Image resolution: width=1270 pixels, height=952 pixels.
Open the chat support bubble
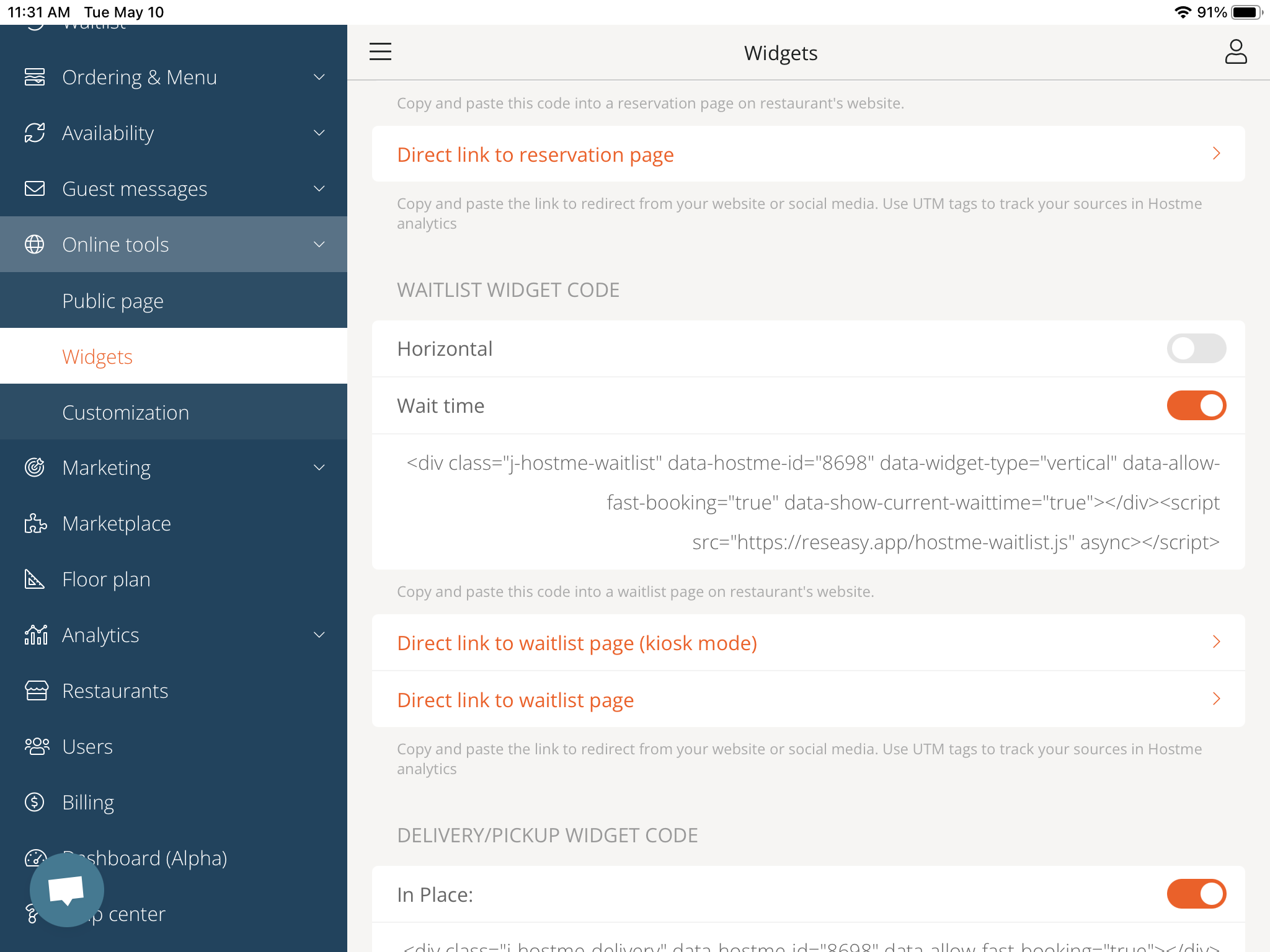(x=67, y=889)
